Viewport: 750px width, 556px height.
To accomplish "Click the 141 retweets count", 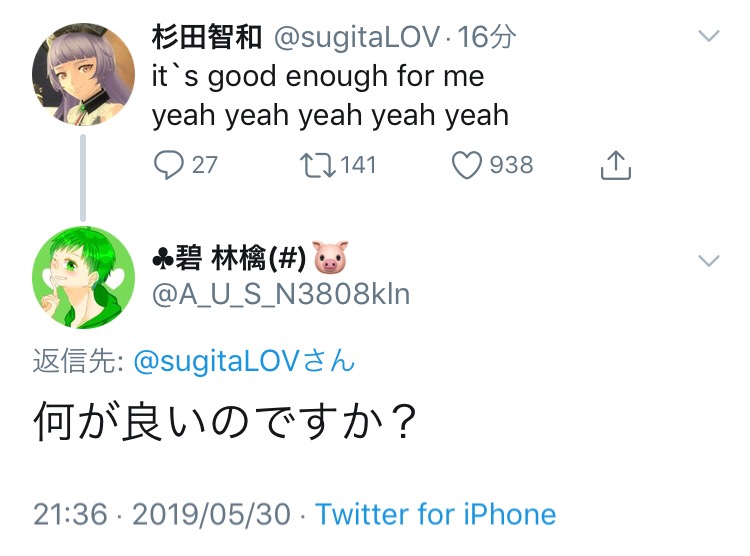I will tap(358, 164).
